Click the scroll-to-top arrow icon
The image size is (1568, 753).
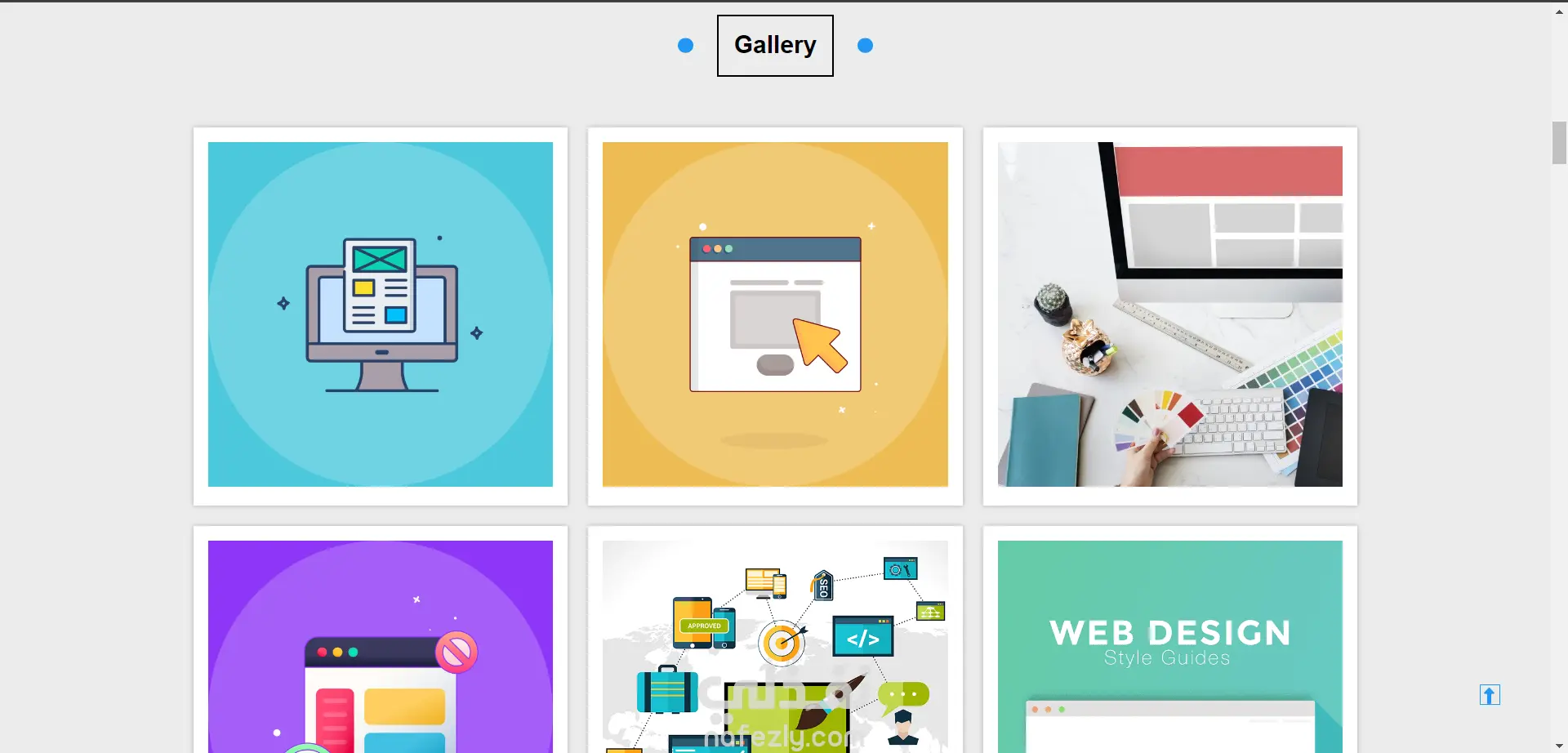(x=1490, y=695)
